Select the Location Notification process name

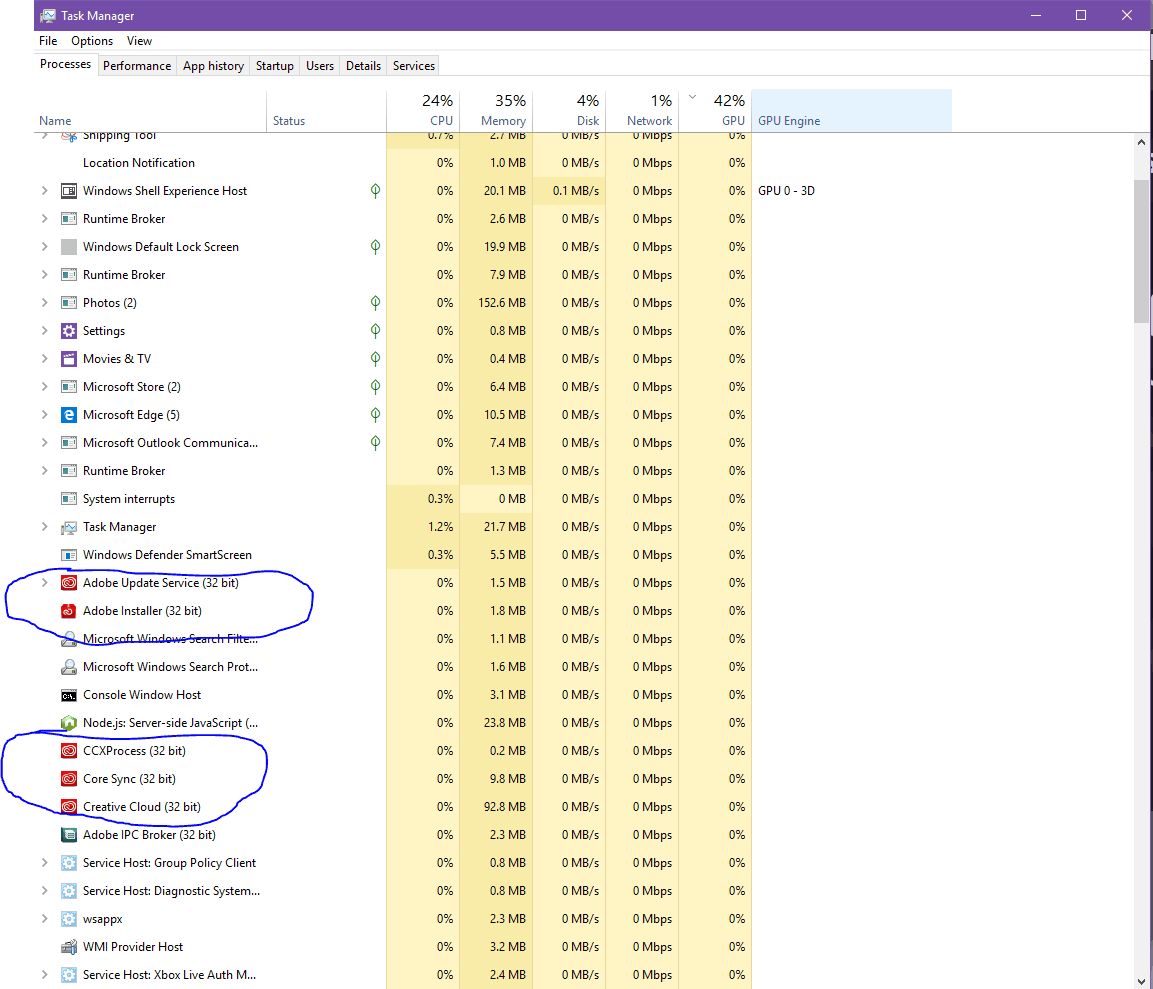click(x=139, y=163)
